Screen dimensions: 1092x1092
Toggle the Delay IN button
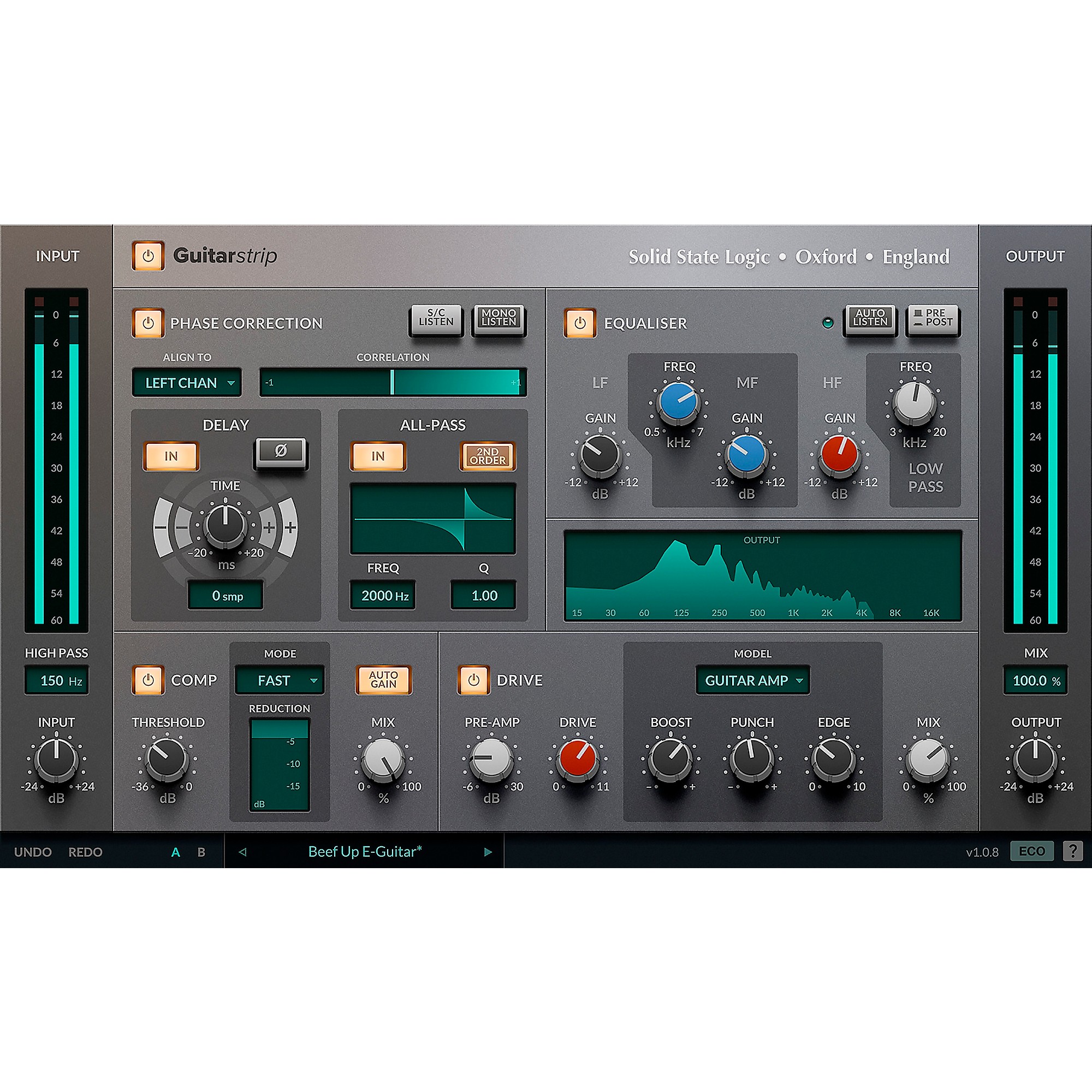pos(171,456)
